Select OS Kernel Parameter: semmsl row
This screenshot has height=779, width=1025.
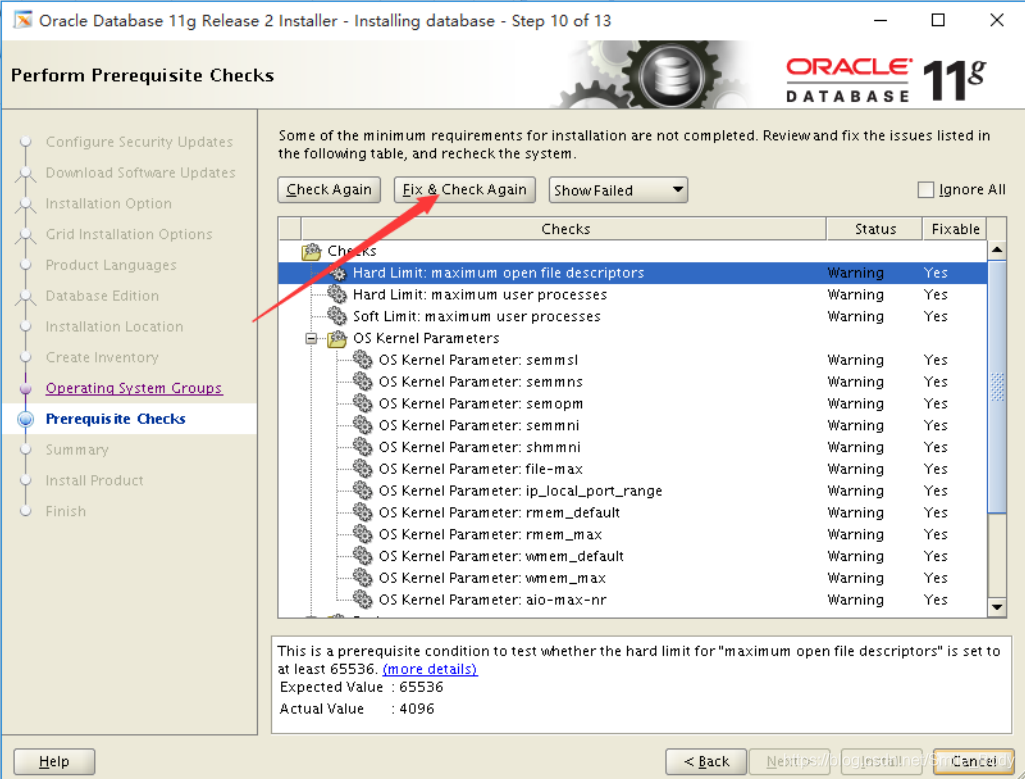click(x=633, y=360)
